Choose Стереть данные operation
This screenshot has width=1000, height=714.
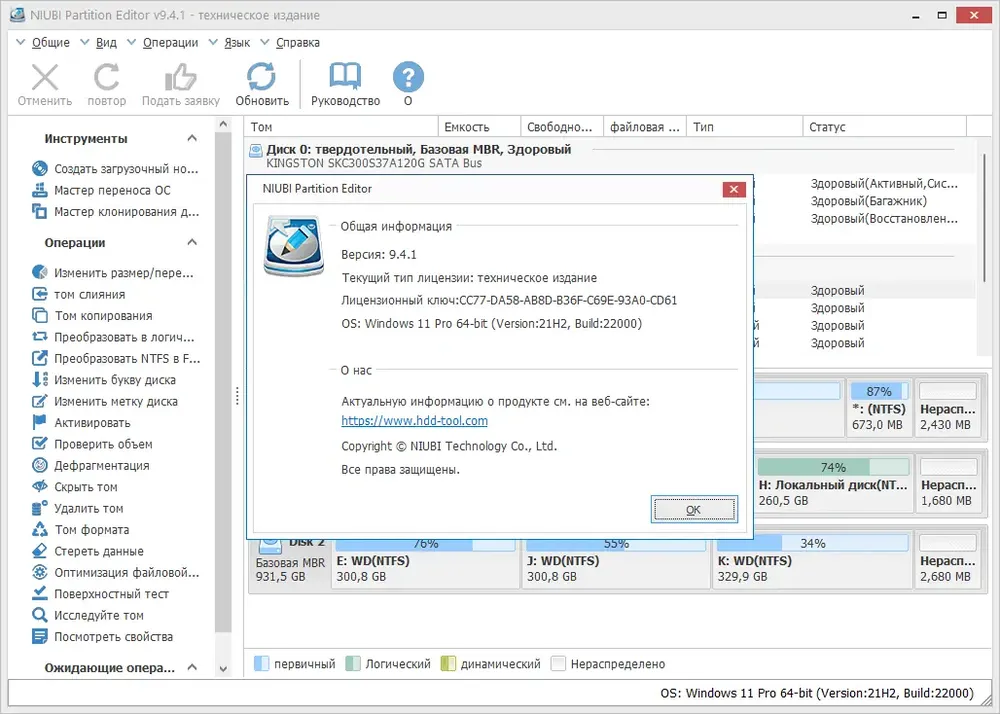[87, 551]
